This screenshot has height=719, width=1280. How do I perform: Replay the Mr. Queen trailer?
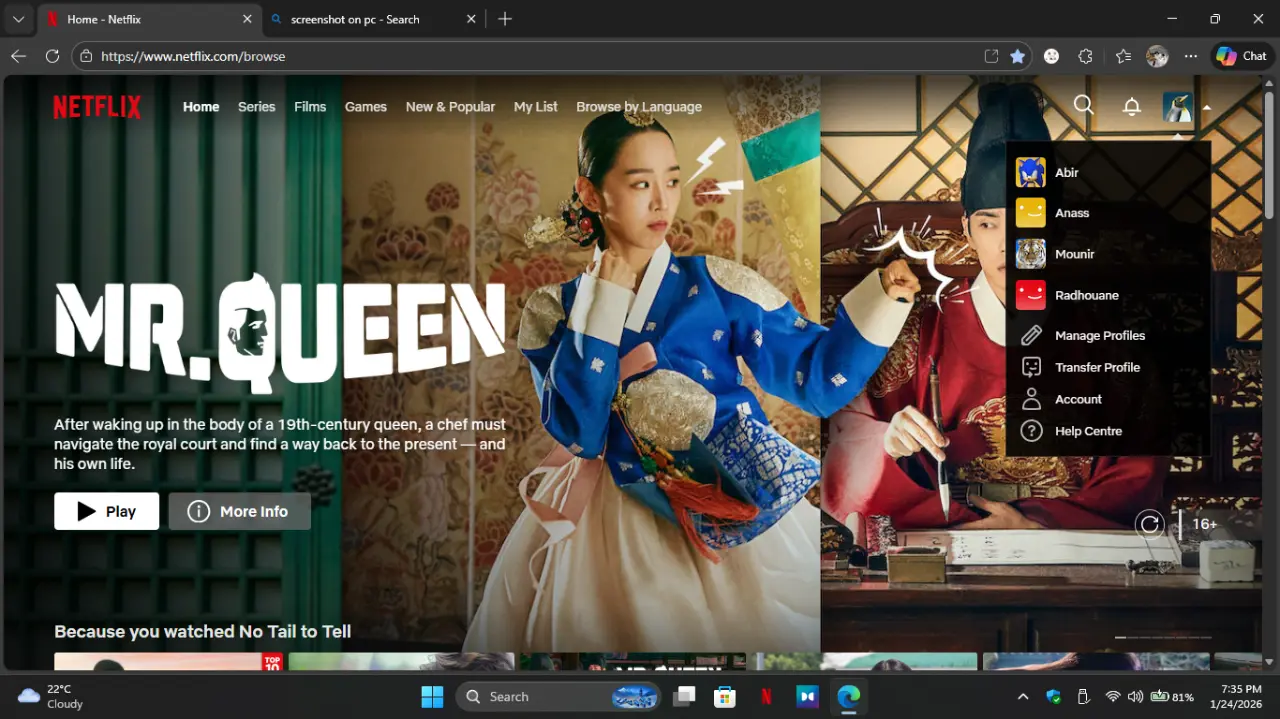pyautogui.click(x=1150, y=524)
